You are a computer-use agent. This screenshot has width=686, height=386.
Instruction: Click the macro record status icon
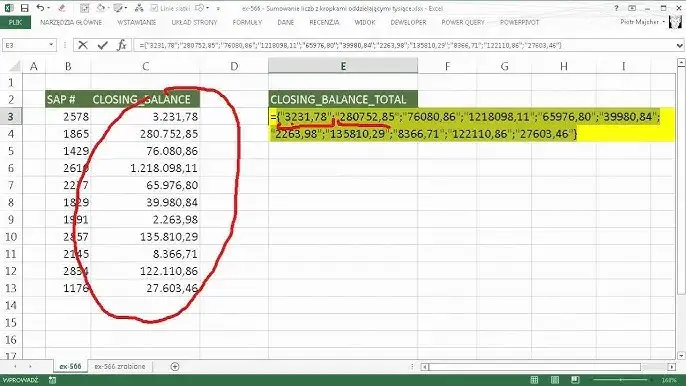(x=52, y=380)
